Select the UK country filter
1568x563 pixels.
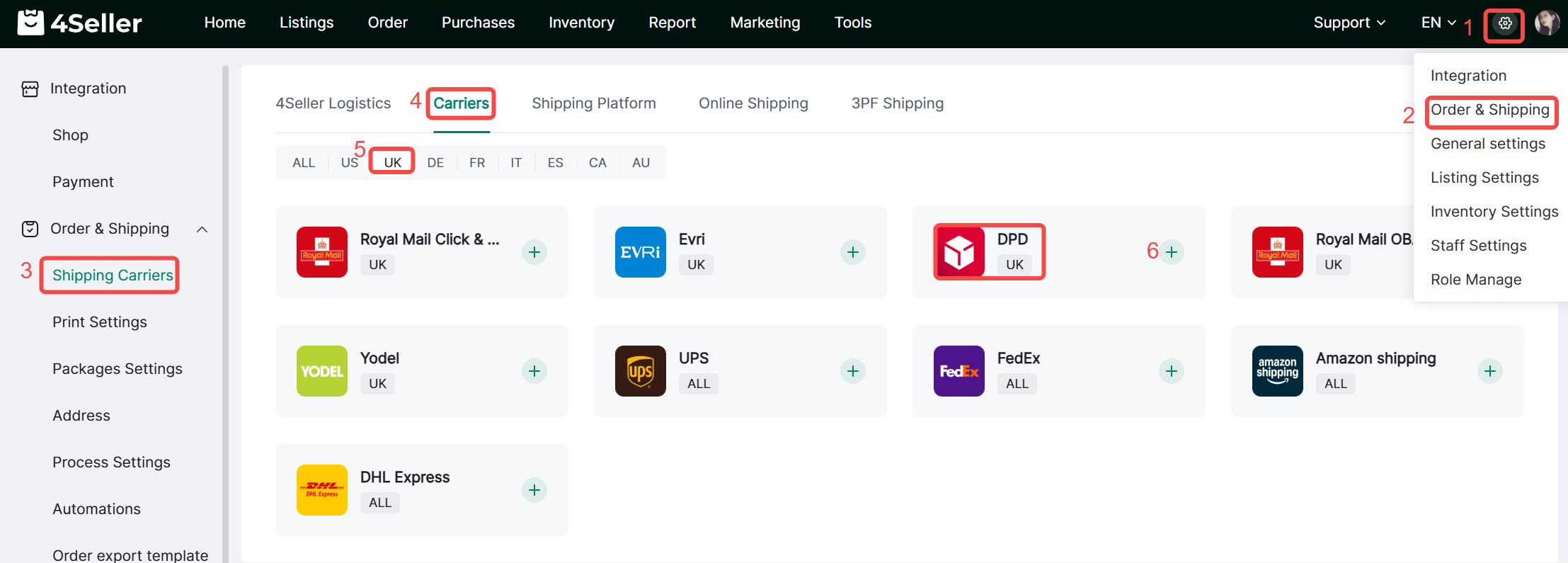[392, 163]
